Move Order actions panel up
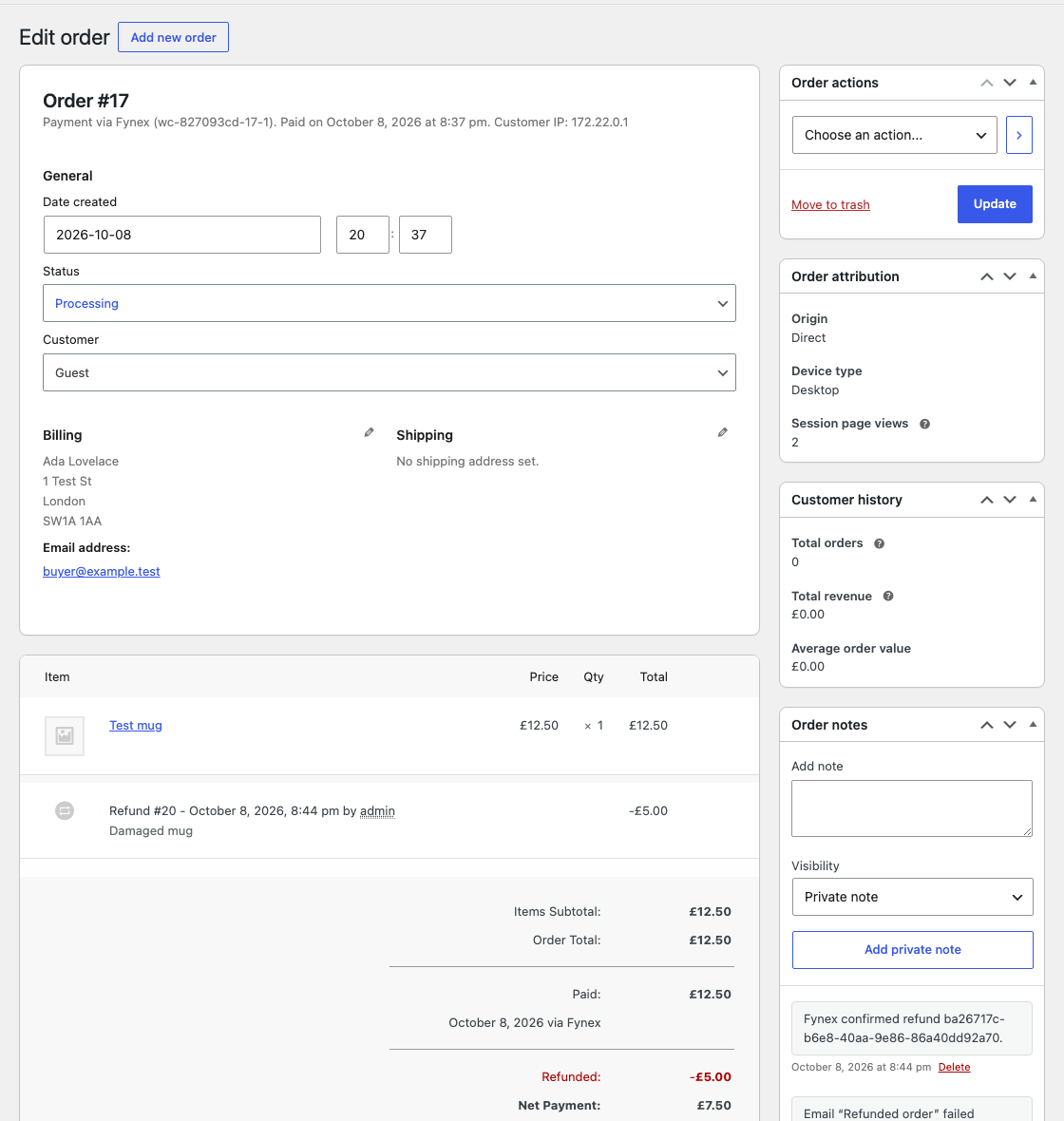 coord(987,83)
